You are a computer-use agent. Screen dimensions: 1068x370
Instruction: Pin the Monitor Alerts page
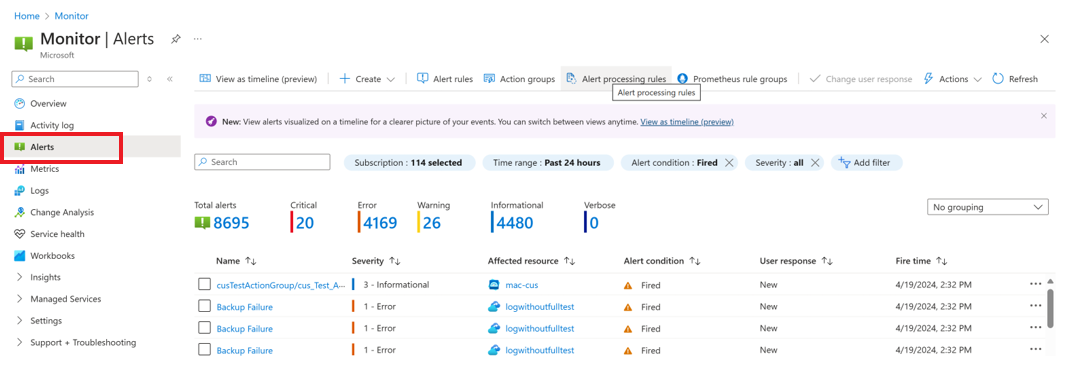(x=176, y=39)
